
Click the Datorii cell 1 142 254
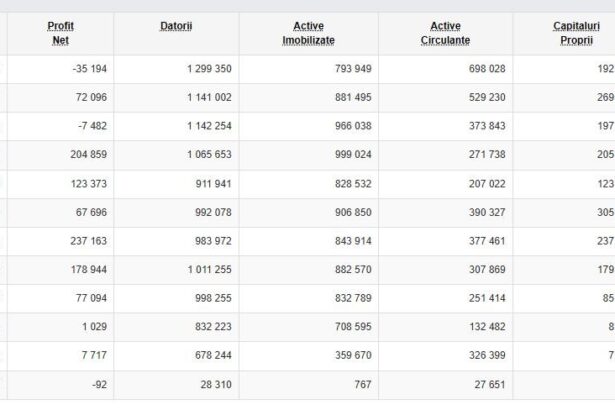pos(209,126)
